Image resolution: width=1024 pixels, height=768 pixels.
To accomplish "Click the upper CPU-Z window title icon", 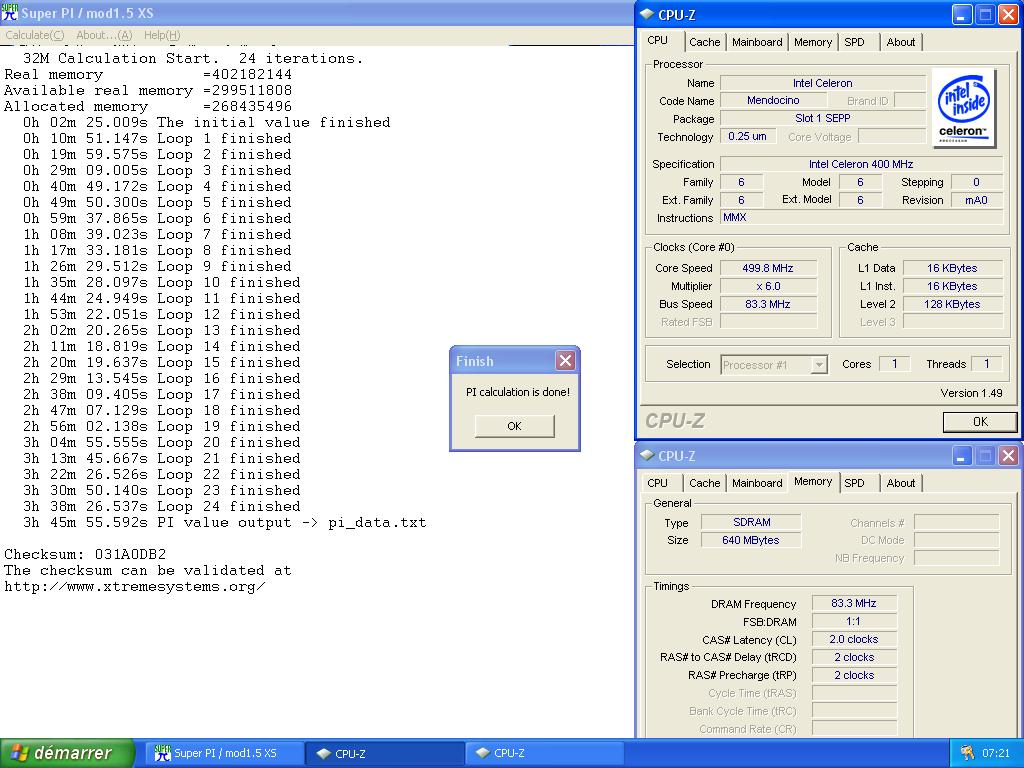I will click(x=647, y=14).
